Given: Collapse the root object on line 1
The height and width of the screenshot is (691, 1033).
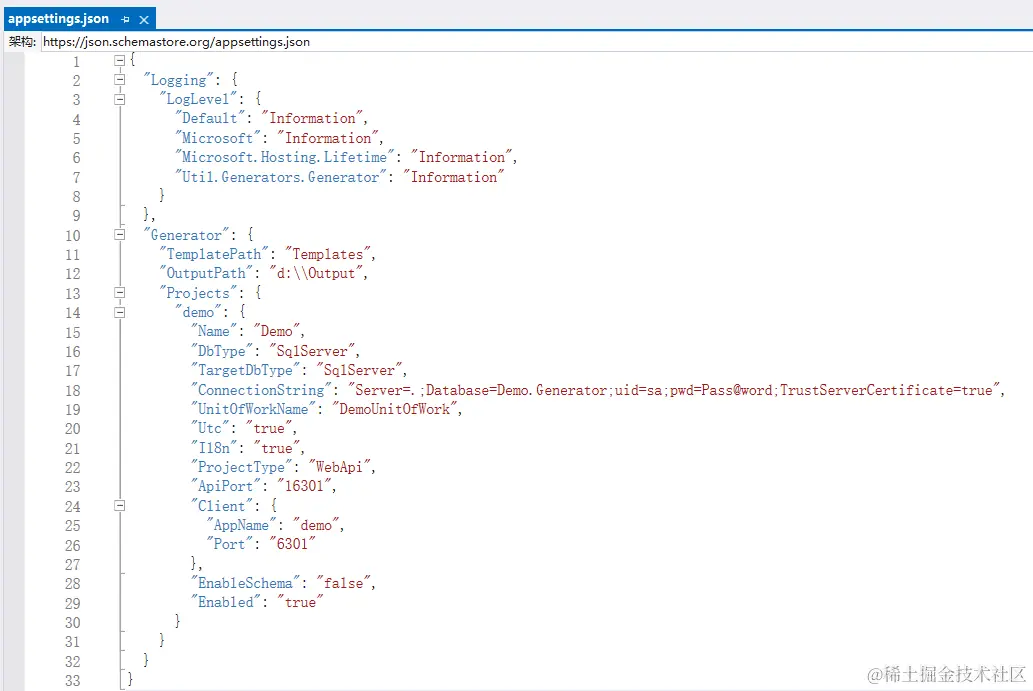Looking at the screenshot, I should [119, 61].
